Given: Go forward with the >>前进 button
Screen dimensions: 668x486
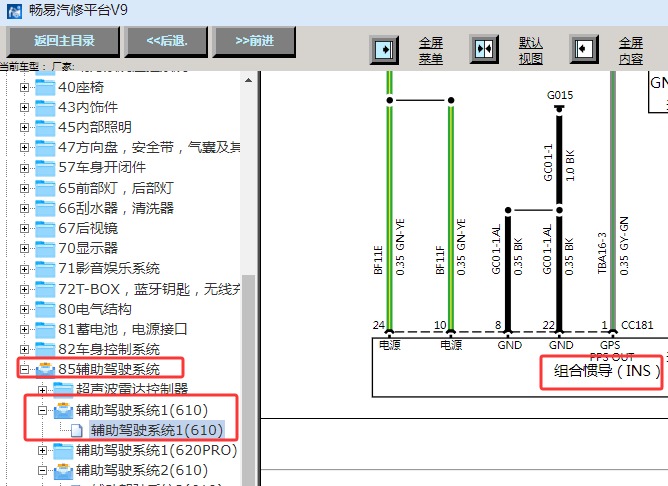Looking at the screenshot, I should pyautogui.click(x=254, y=41).
